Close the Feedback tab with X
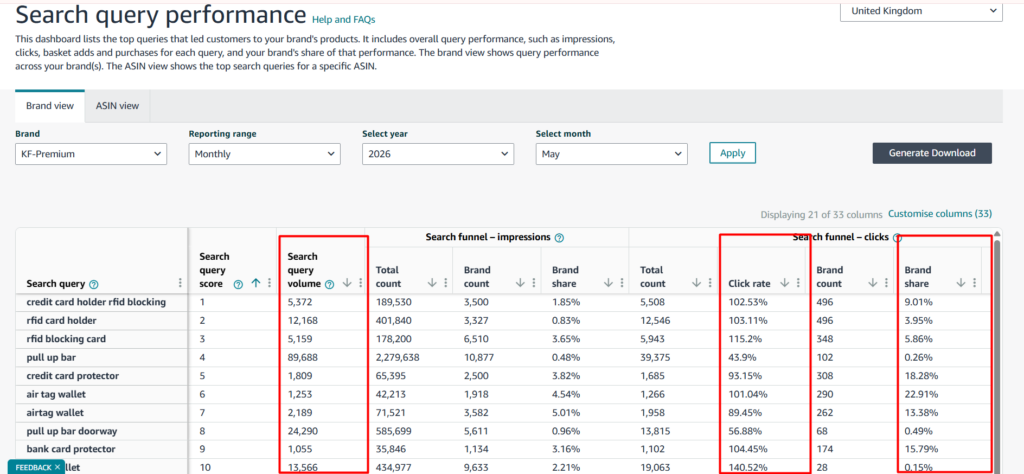This screenshot has height=474, width=1024. (57, 467)
